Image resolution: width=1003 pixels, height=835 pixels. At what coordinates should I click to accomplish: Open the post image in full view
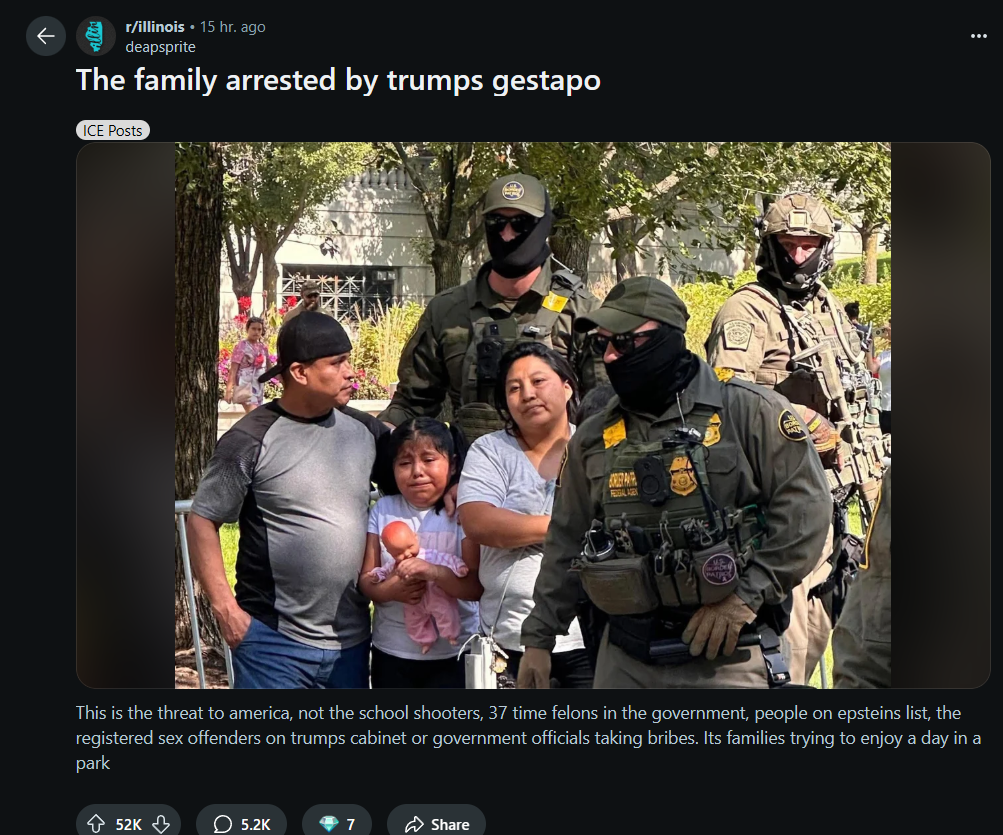533,415
